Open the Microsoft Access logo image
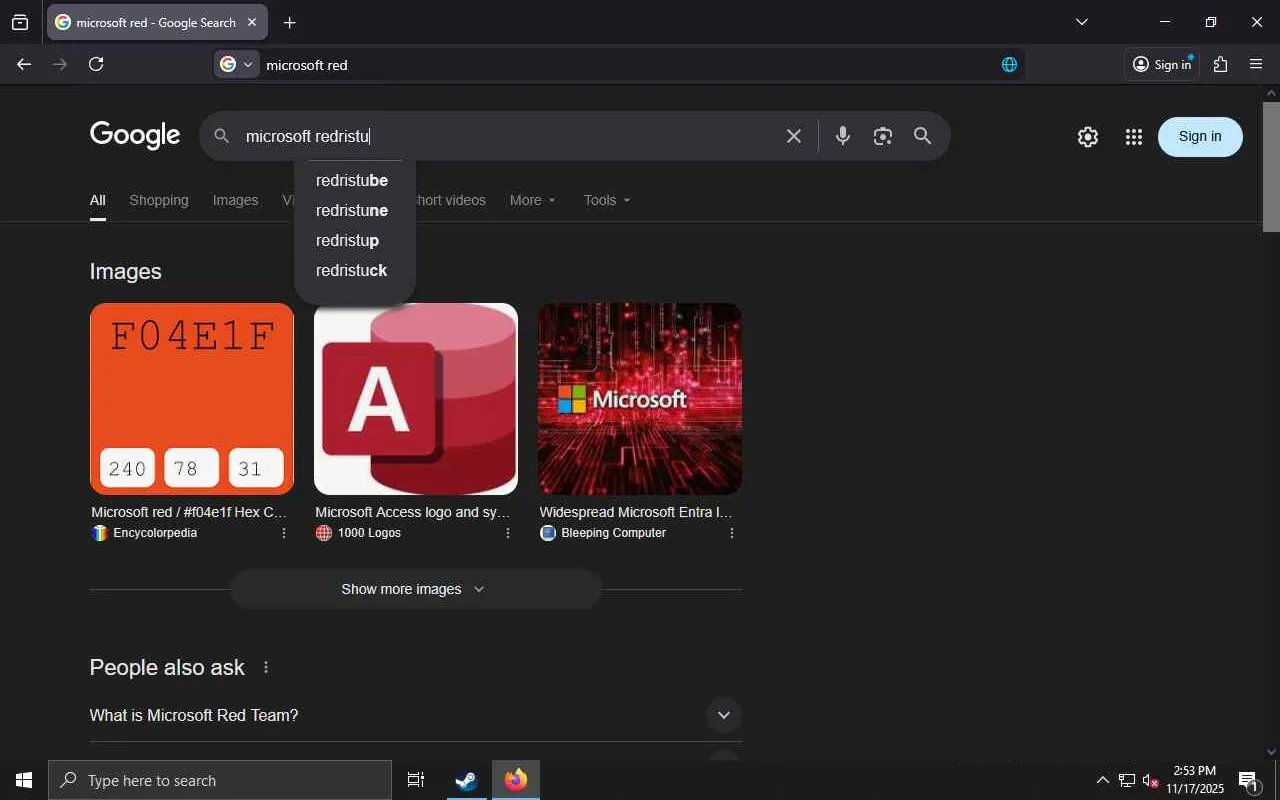 (x=416, y=399)
